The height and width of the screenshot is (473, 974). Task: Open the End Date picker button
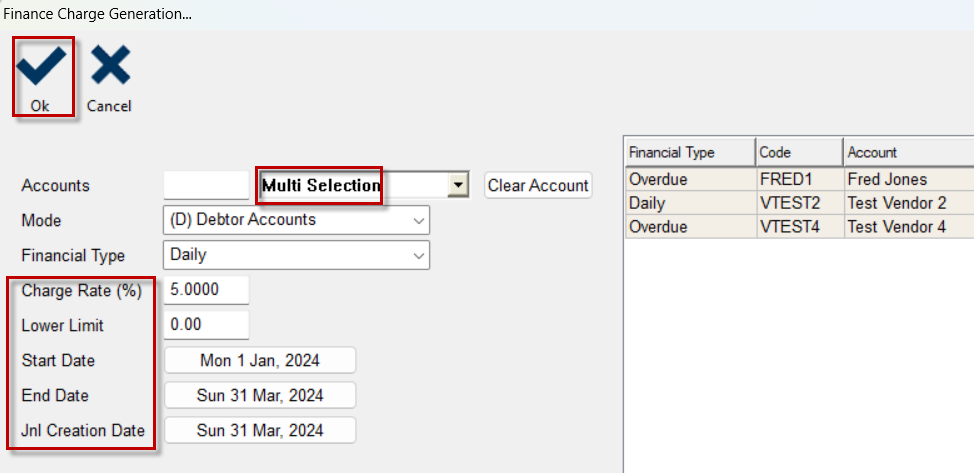coord(260,395)
